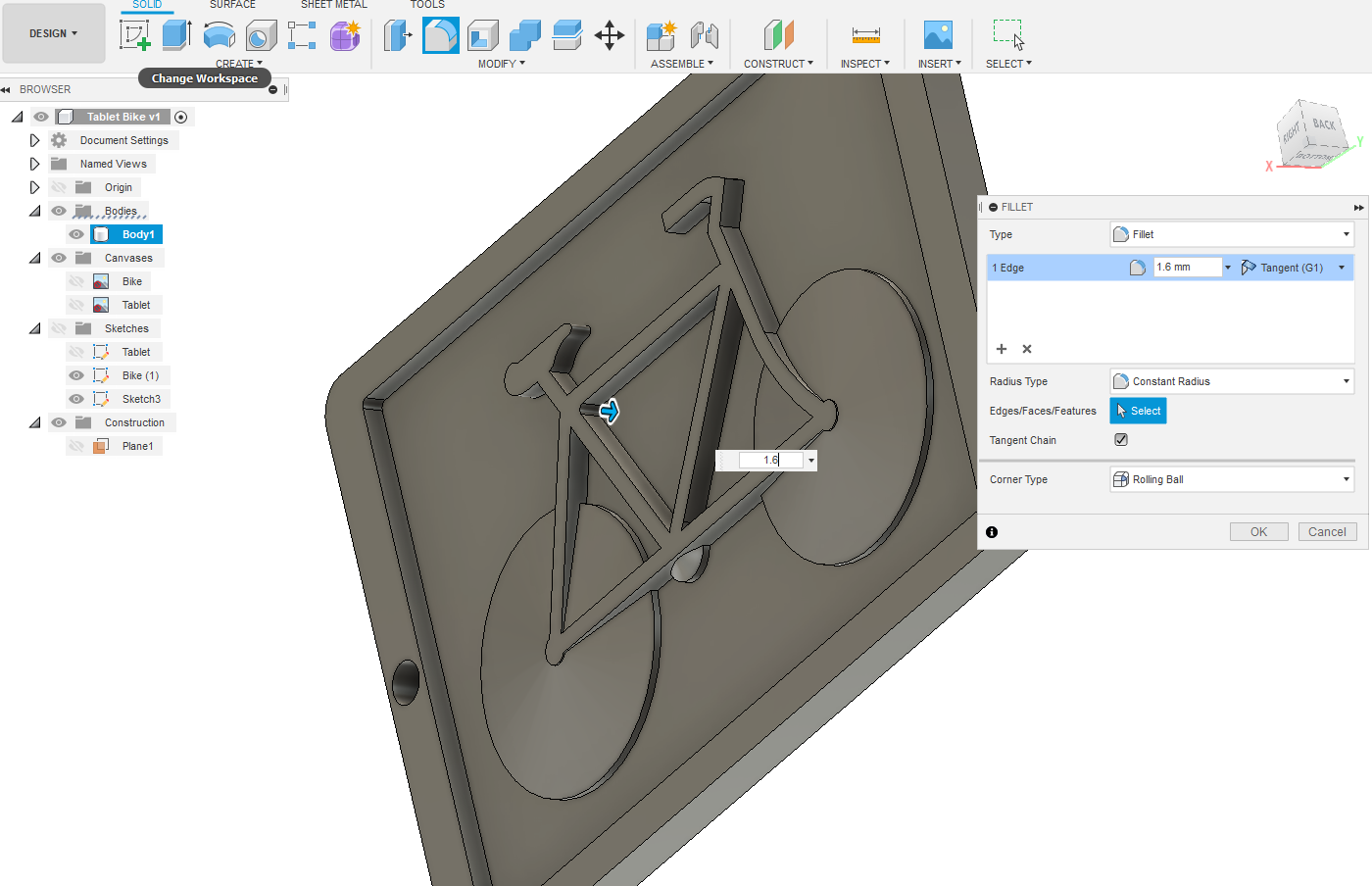The image size is (1372, 886).
Task: Collapse the Fillet dialog with double arrows
Action: (1358, 208)
